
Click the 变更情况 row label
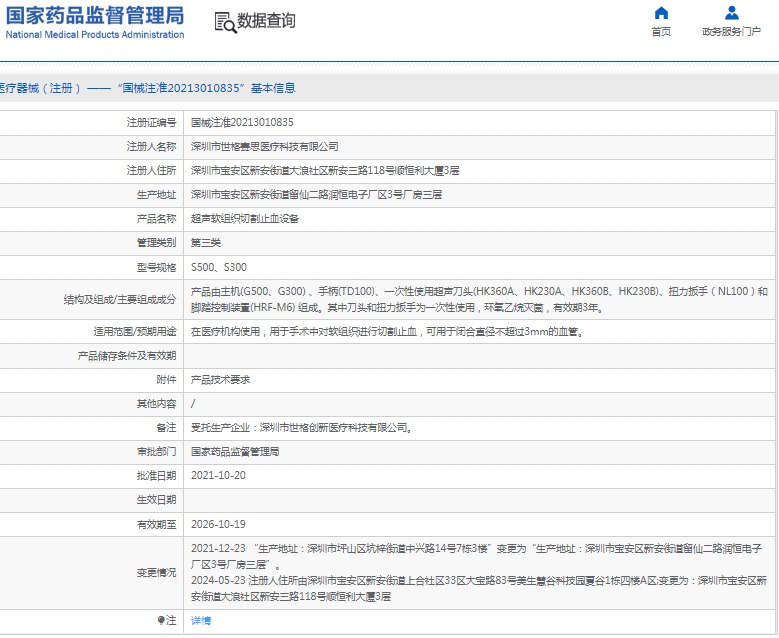156,572
